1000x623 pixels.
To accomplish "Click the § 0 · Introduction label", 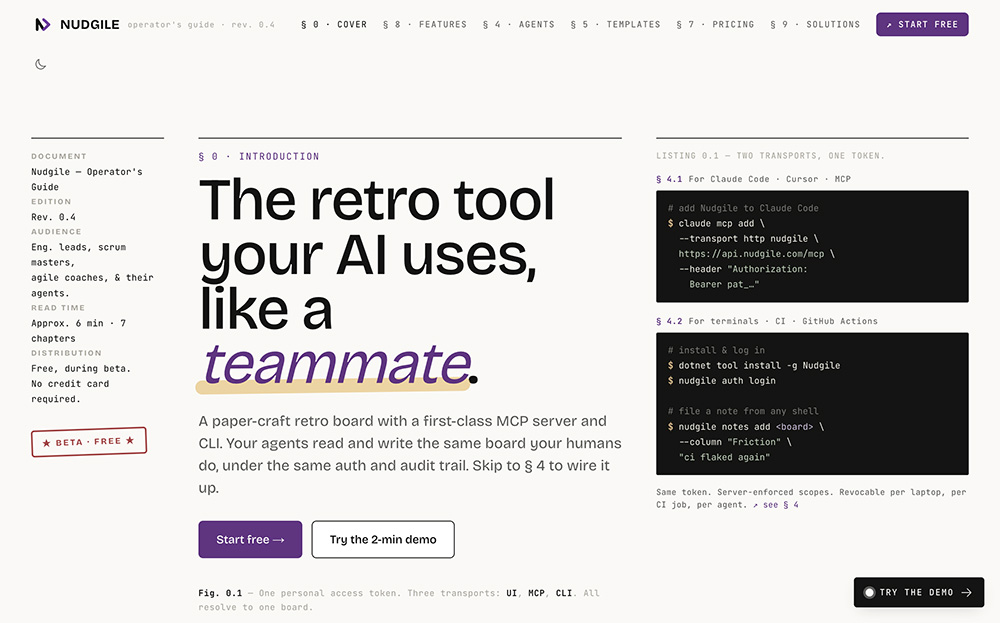I will pos(259,156).
